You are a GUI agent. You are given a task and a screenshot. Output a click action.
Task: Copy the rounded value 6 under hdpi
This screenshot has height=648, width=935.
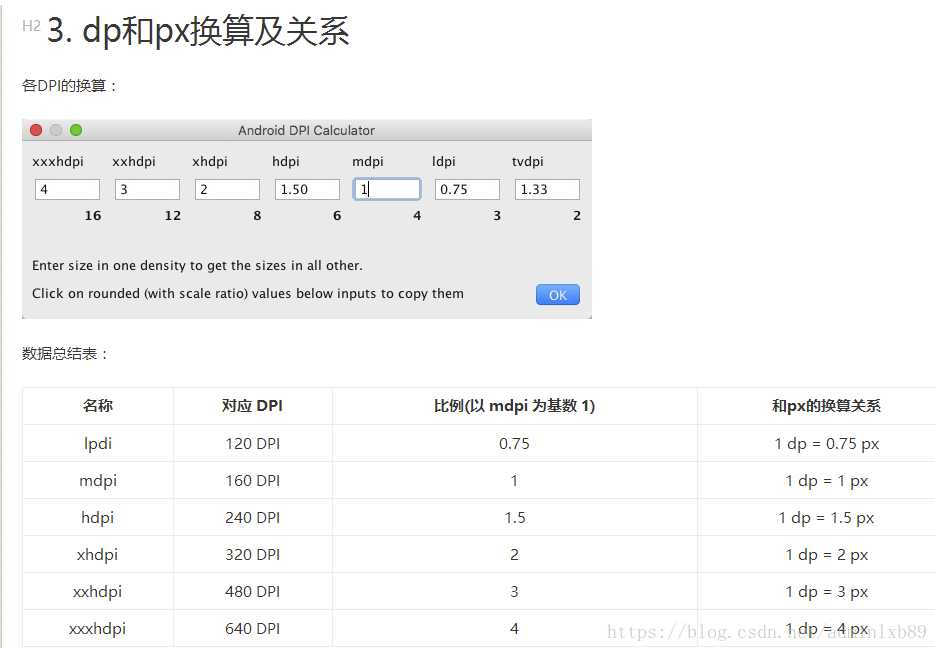pos(337,216)
